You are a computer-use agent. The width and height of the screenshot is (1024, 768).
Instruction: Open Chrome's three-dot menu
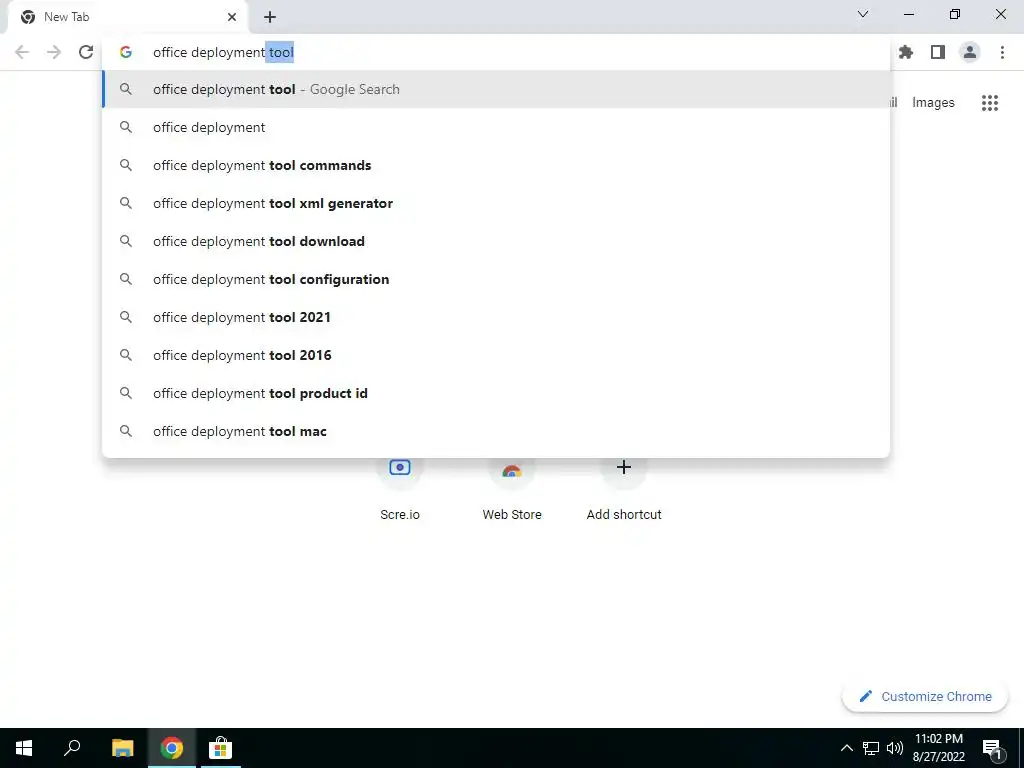(1002, 52)
